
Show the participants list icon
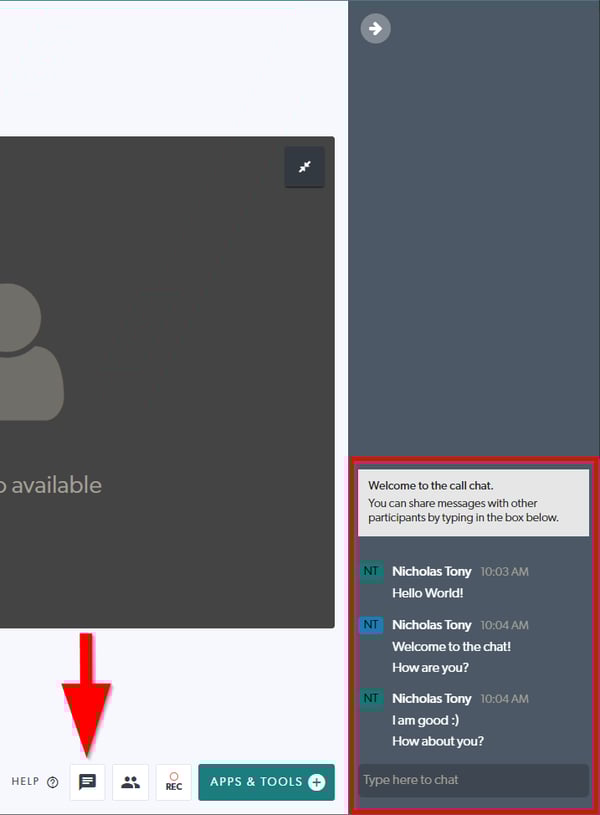tap(131, 782)
